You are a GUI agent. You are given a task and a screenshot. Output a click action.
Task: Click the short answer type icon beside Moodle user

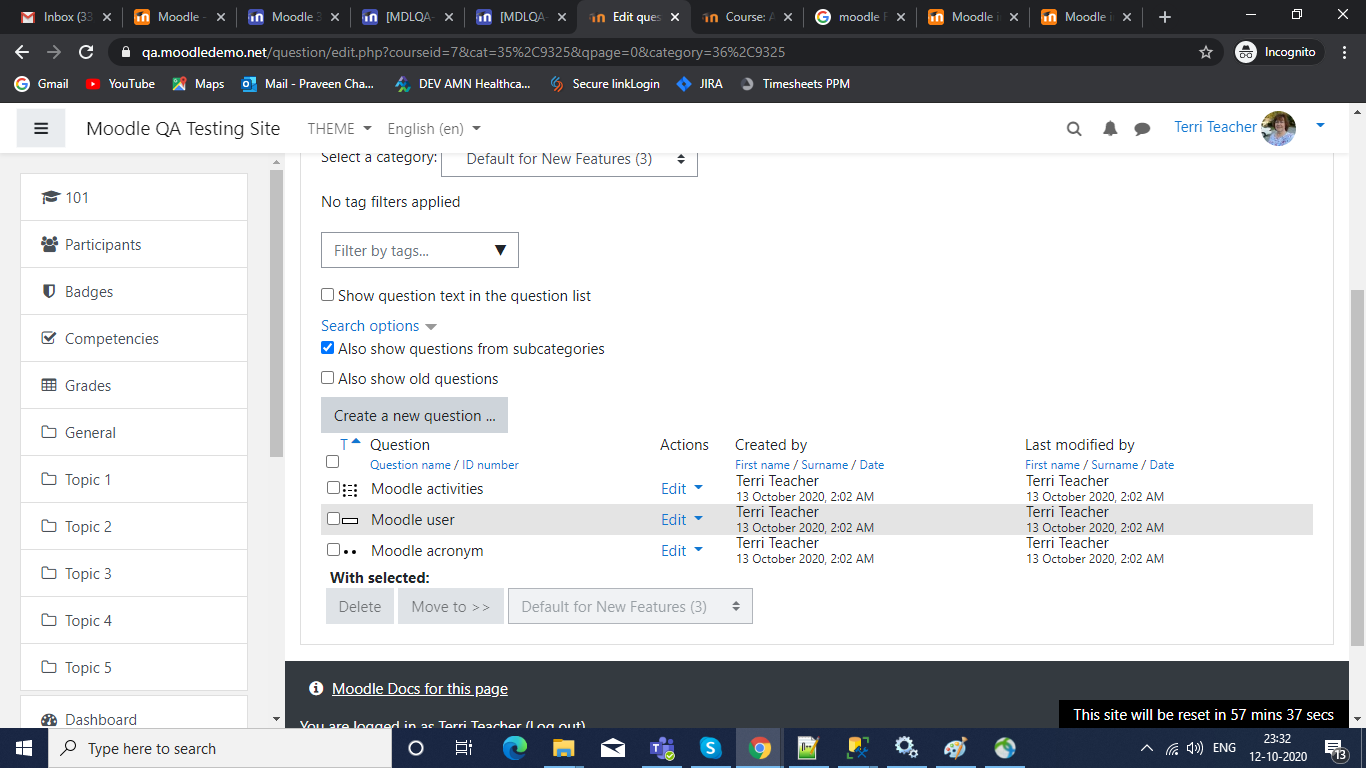pos(350,520)
